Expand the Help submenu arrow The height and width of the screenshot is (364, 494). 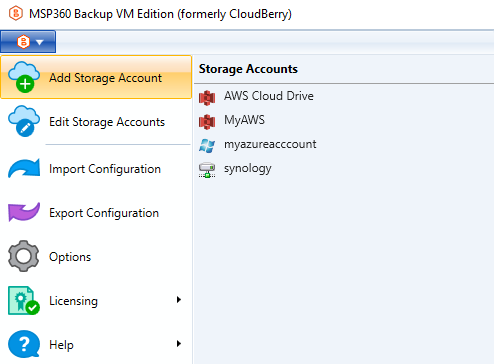(179, 344)
